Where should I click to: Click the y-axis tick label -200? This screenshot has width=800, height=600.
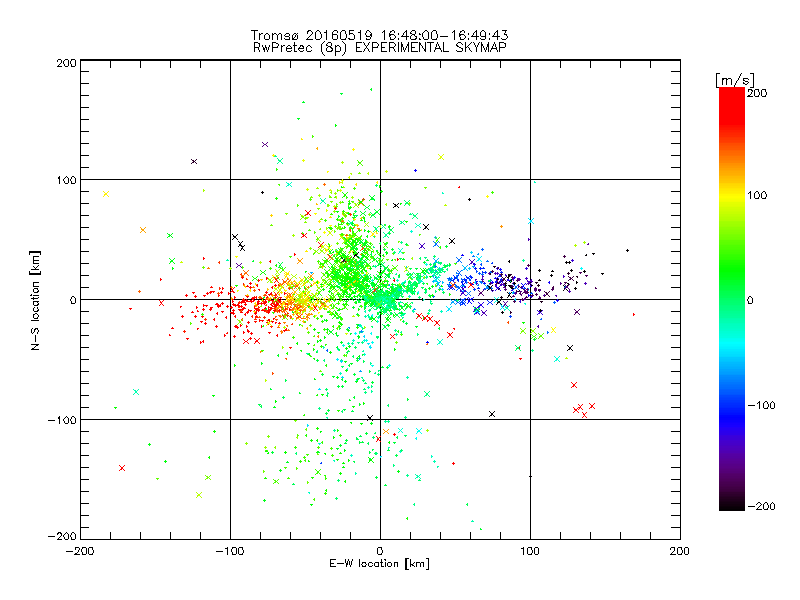pyautogui.click(x=62, y=536)
